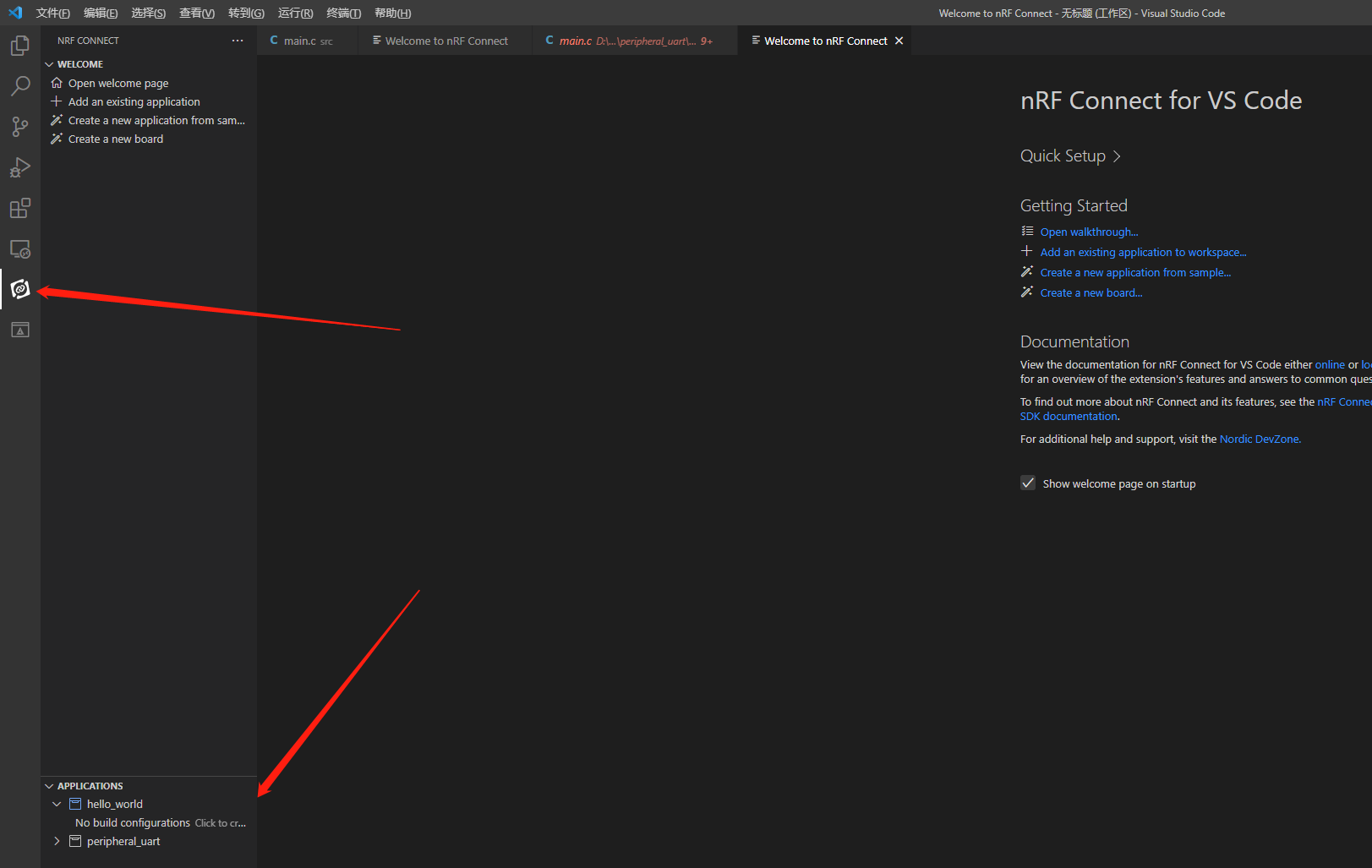Open the Explorer view in activity bar
The height and width of the screenshot is (868, 1372).
pos(20,46)
